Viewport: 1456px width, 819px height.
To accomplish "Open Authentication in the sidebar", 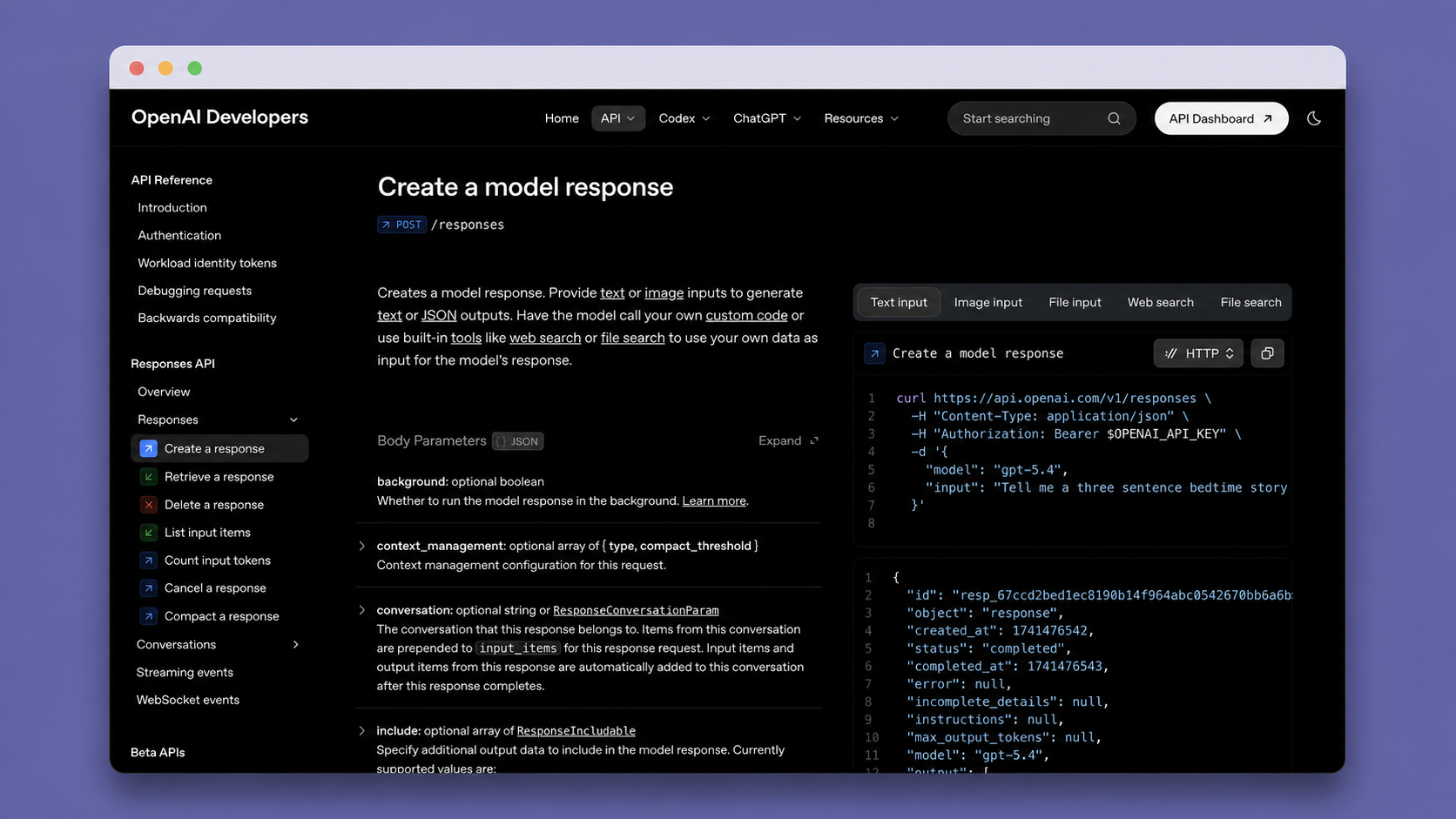I will [179, 235].
